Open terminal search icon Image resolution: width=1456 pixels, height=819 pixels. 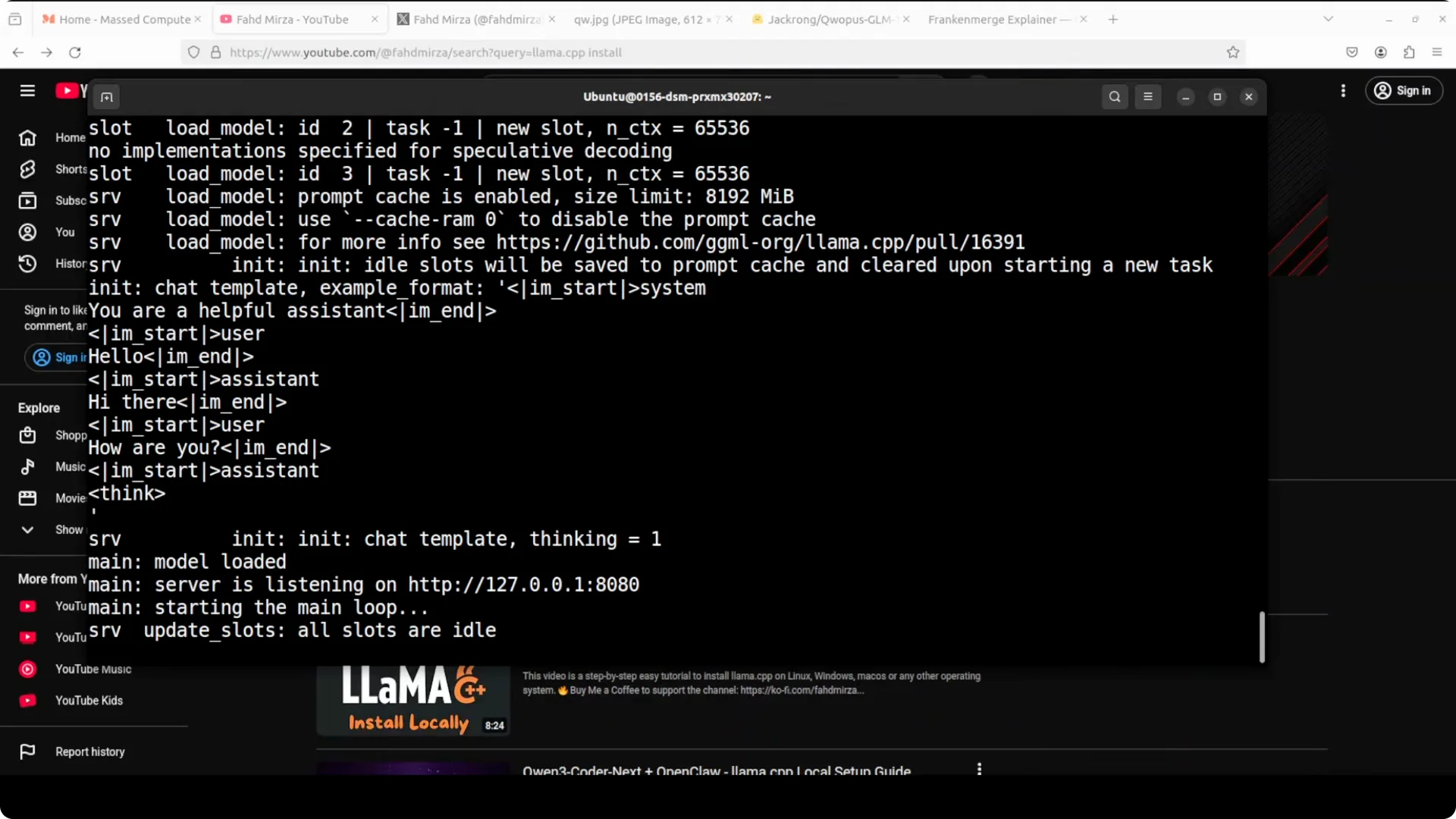pos(1115,97)
